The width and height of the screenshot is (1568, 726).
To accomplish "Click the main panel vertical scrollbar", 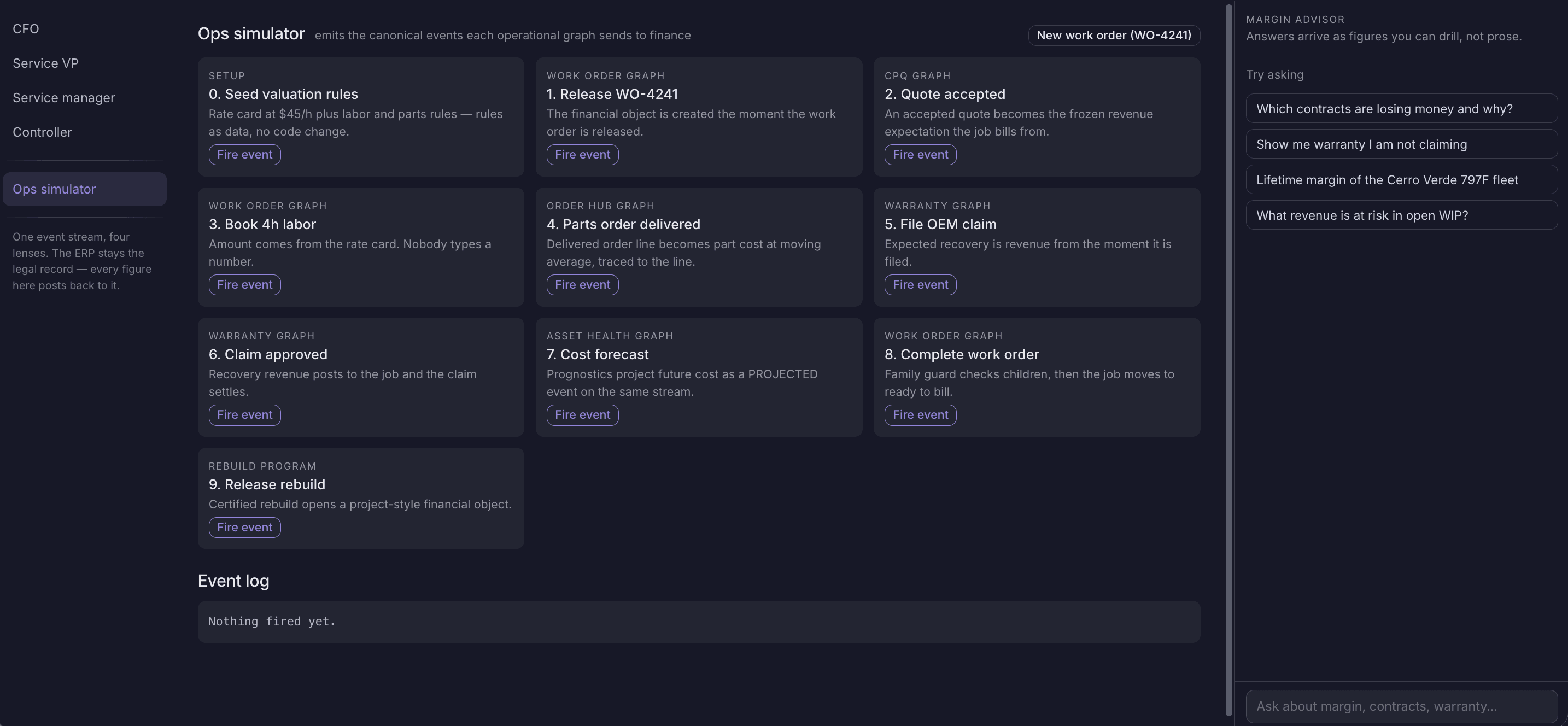I will (x=1228, y=360).
